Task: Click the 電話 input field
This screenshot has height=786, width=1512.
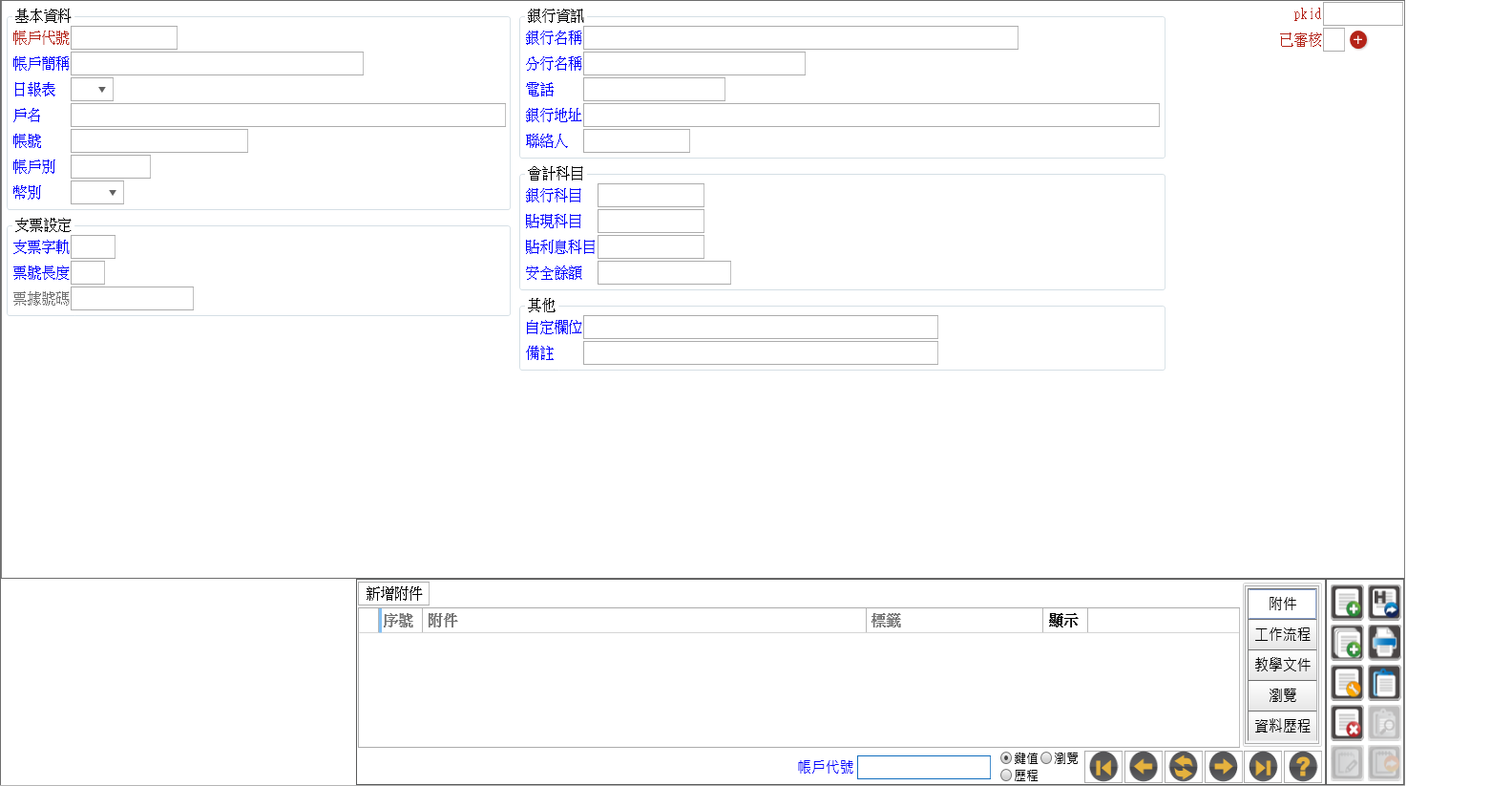Action: pos(655,90)
